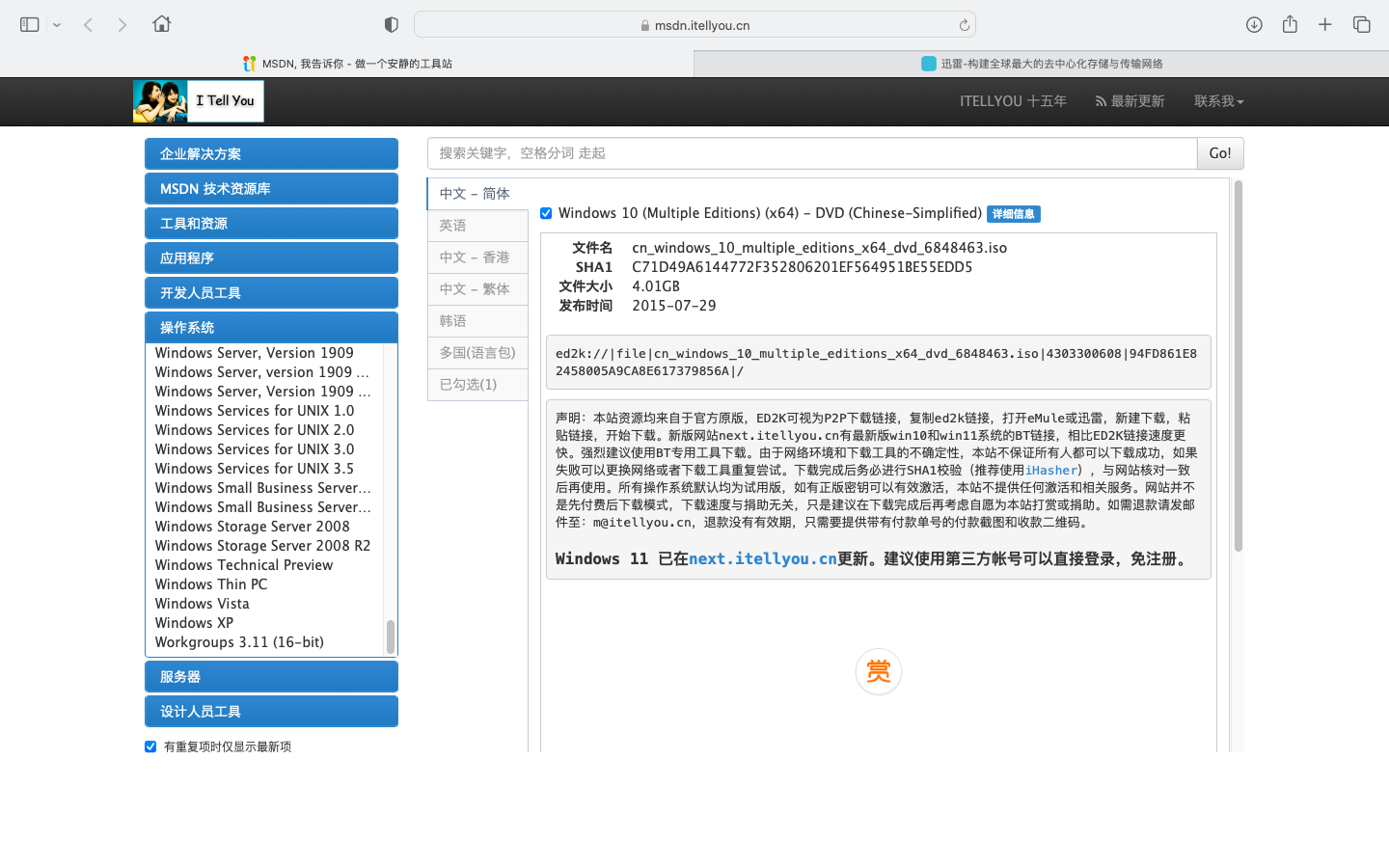1389x868 pixels.
Task: Click the OS list scrollbar thumb
Action: pyautogui.click(x=391, y=637)
